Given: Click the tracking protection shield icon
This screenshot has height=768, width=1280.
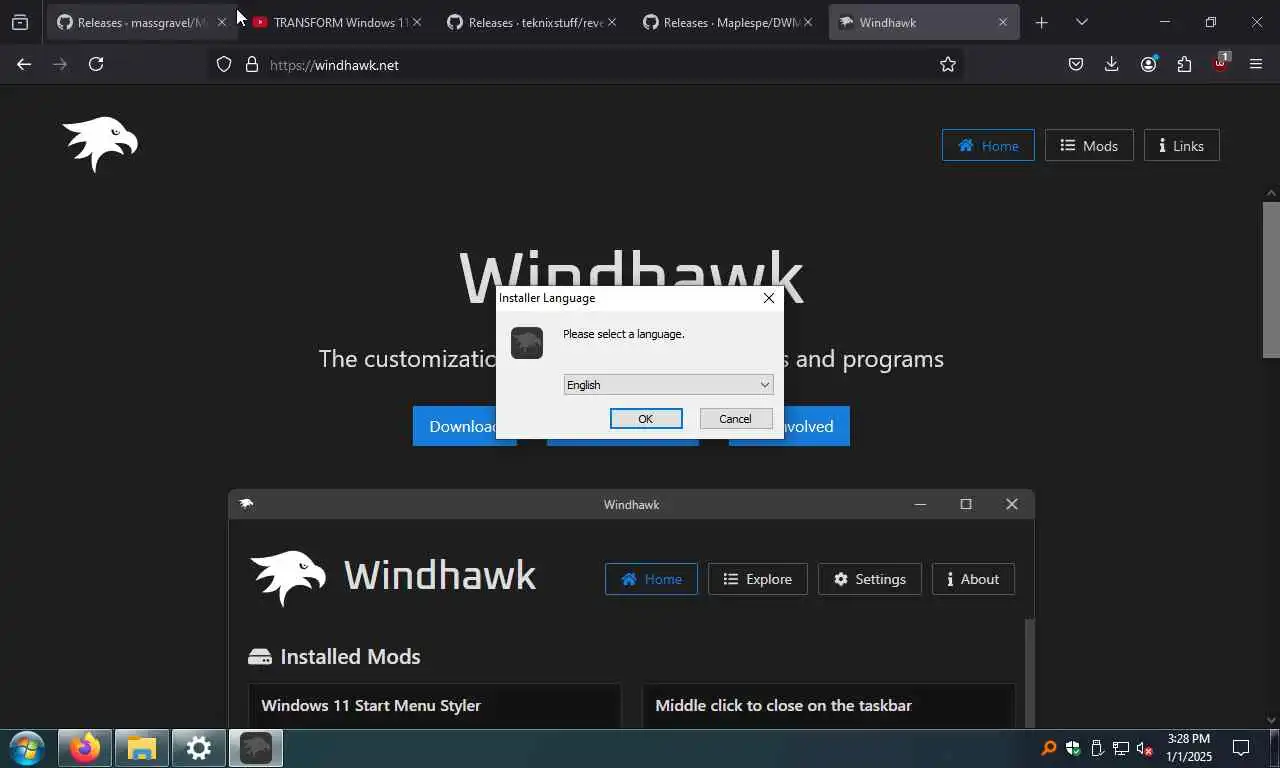Looking at the screenshot, I should point(224,64).
